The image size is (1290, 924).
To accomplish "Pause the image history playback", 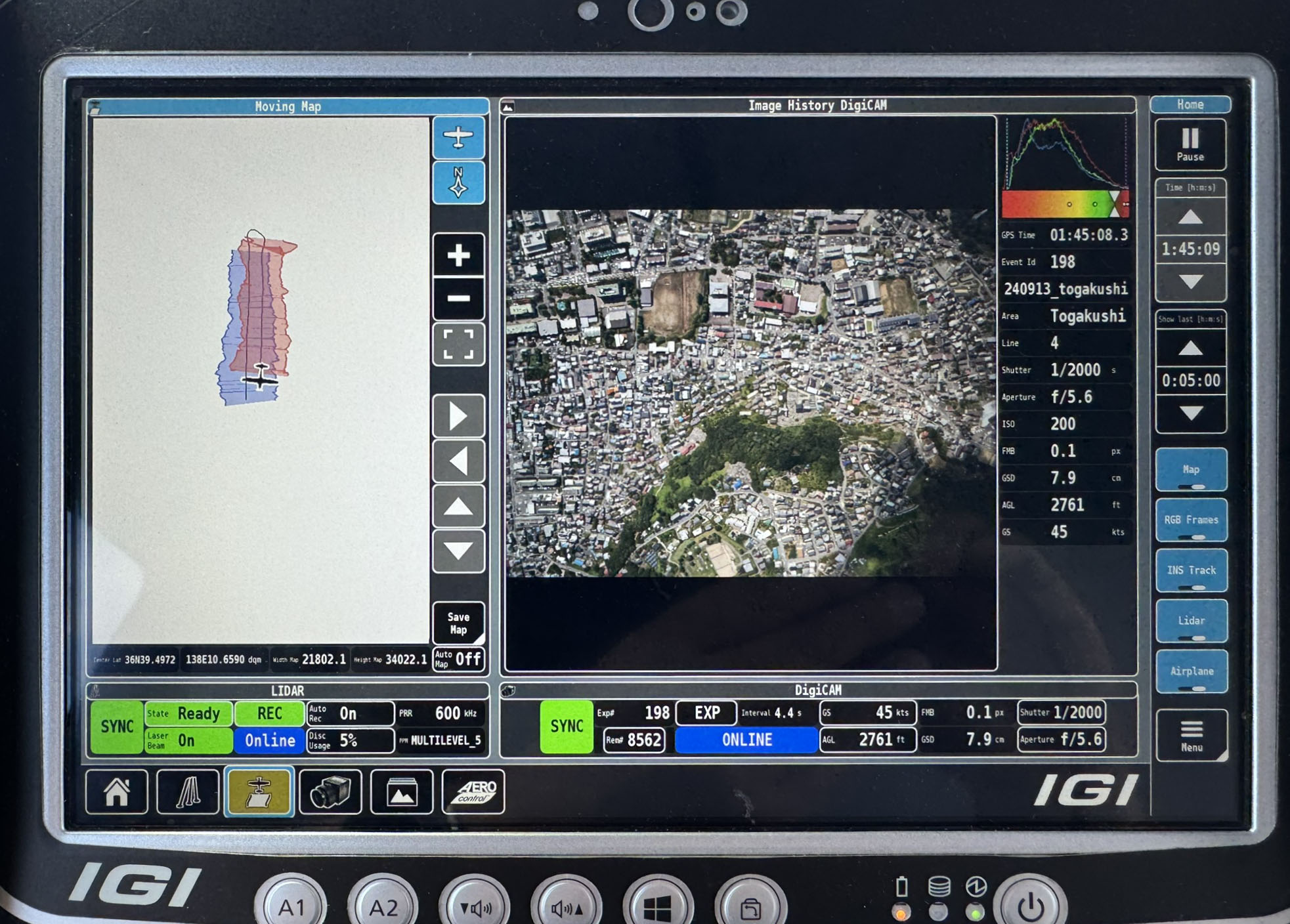I will [1190, 144].
